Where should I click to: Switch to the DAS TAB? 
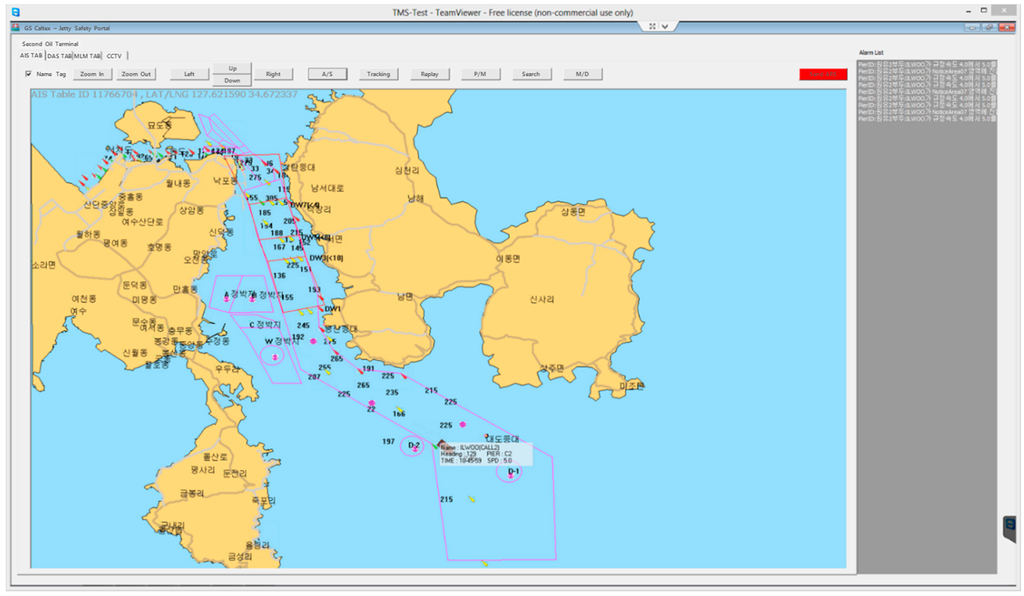pos(59,56)
